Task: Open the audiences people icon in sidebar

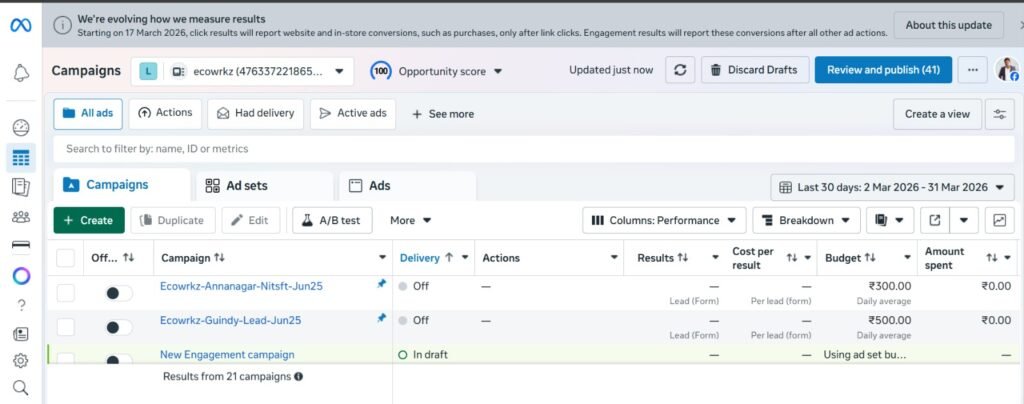Action: (21, 217)
